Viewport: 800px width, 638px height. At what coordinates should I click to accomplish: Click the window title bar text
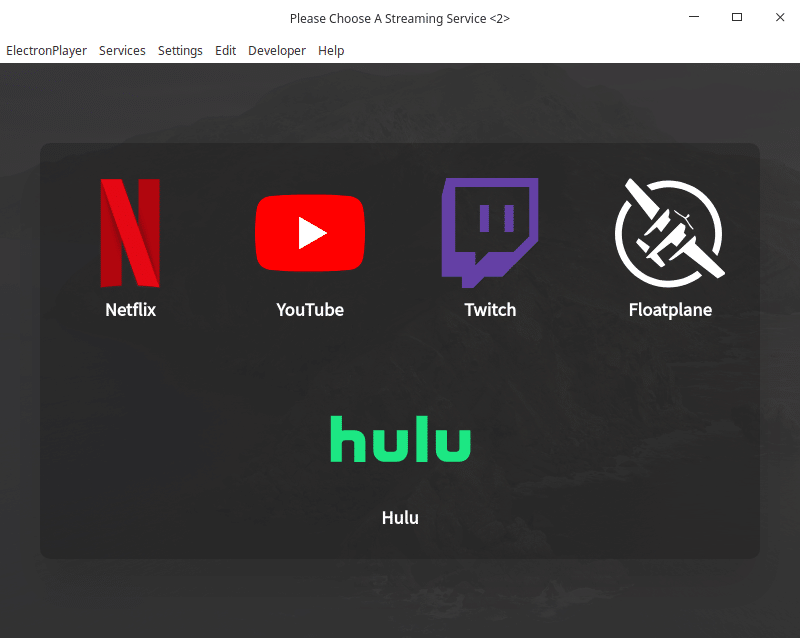pos(400,19)
